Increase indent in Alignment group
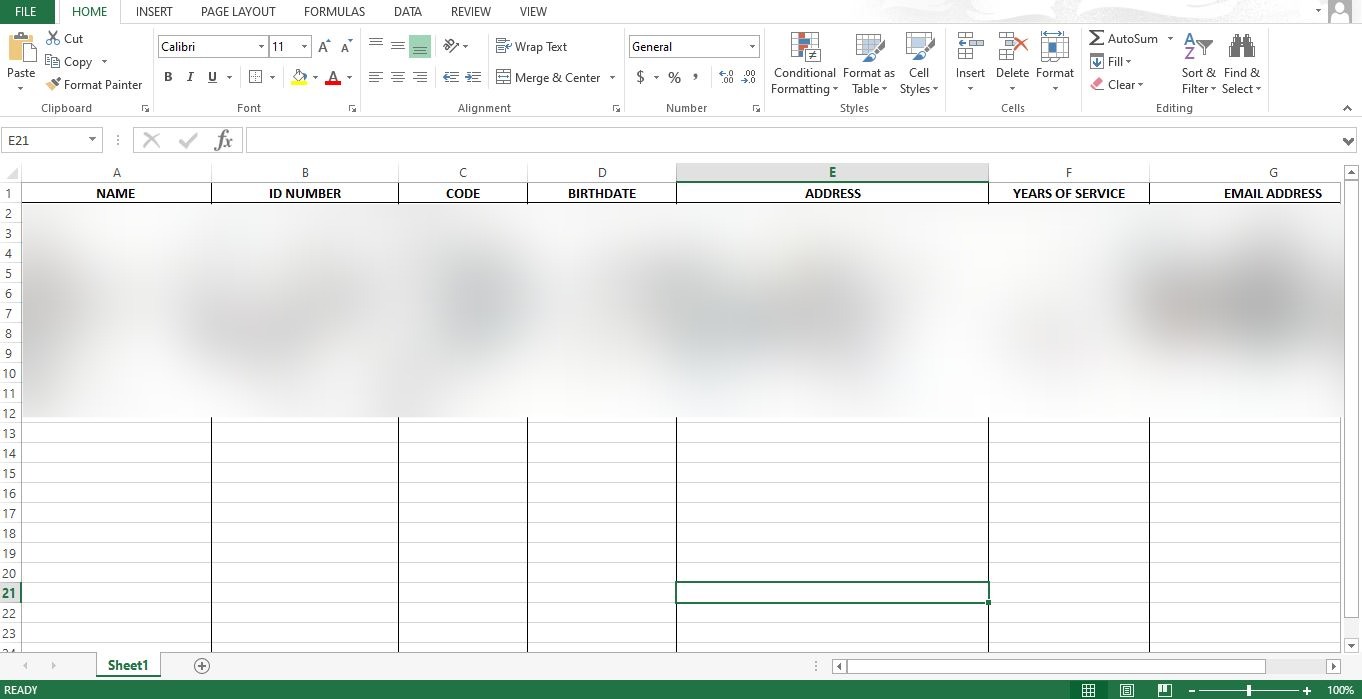This screenshot has height=699, width=1362. click(x=474, y=77)
